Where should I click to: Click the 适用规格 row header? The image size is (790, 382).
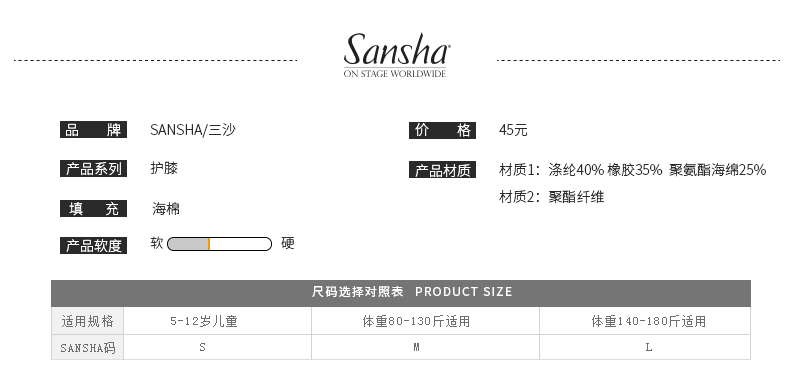[x=87, y=321]
